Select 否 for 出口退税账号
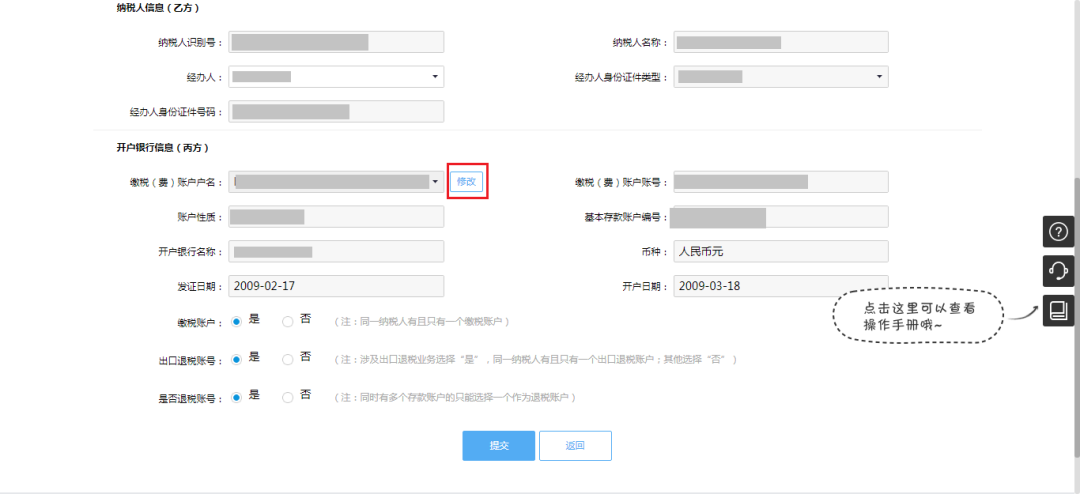 tap(288, 359)
